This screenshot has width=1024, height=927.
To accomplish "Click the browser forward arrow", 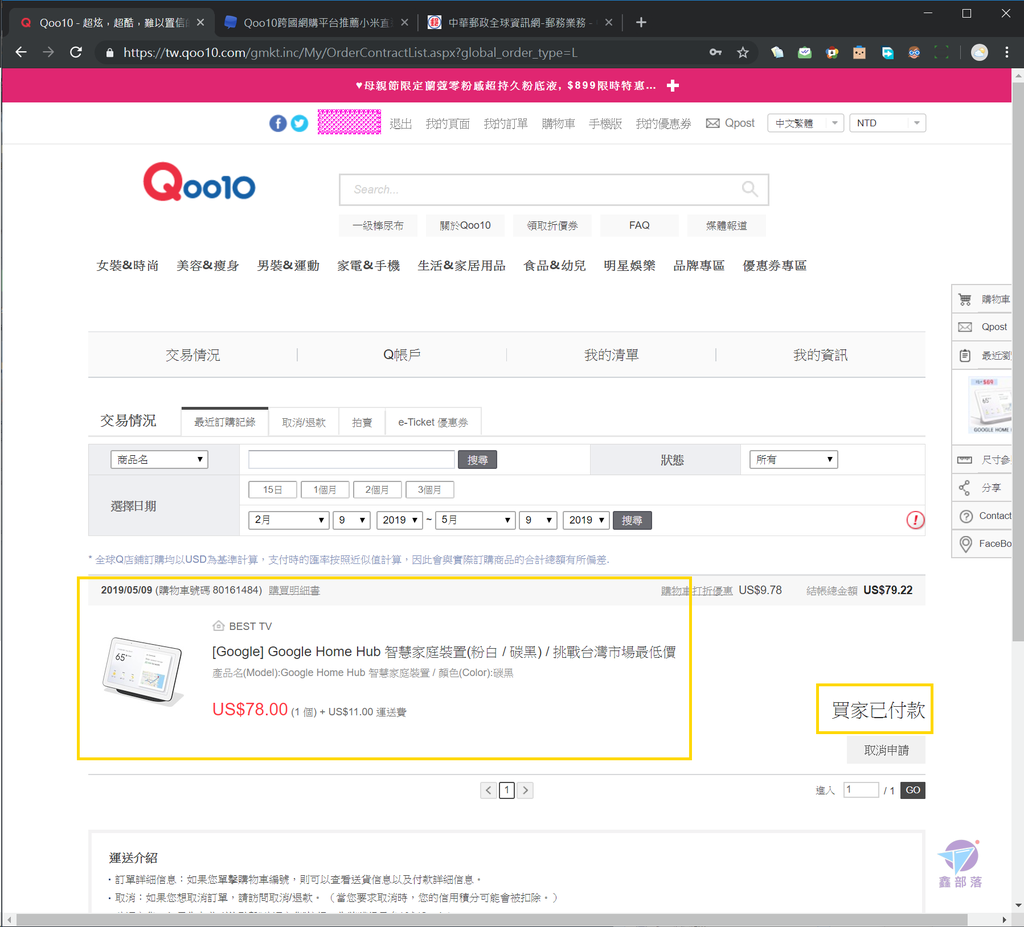I will click(48, 52).
